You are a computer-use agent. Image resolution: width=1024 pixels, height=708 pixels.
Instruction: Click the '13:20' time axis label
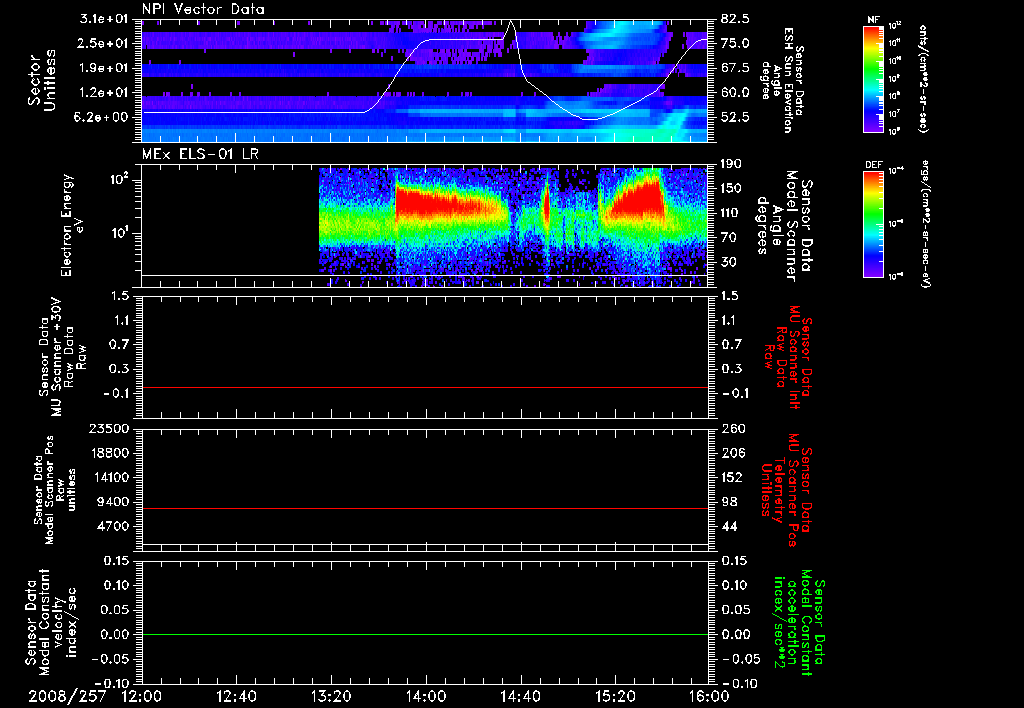tap(331, 696)
